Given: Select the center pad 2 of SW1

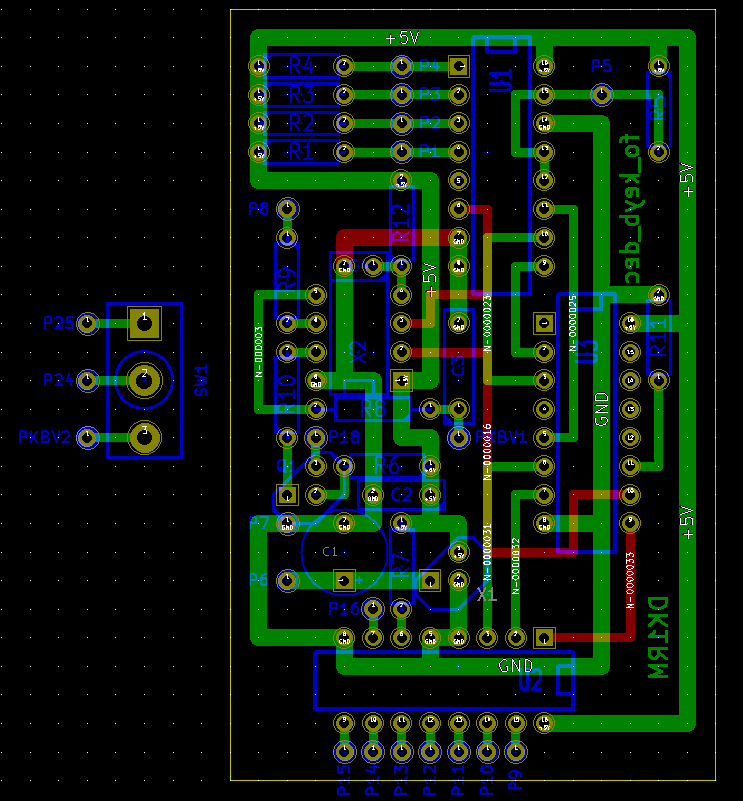Looking at the screenshot, I should (145, 378).
